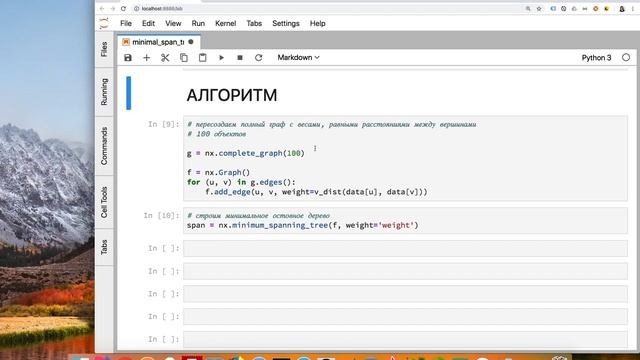
Task: Open the Tabs sidebar panel
Action: (104, 247)
